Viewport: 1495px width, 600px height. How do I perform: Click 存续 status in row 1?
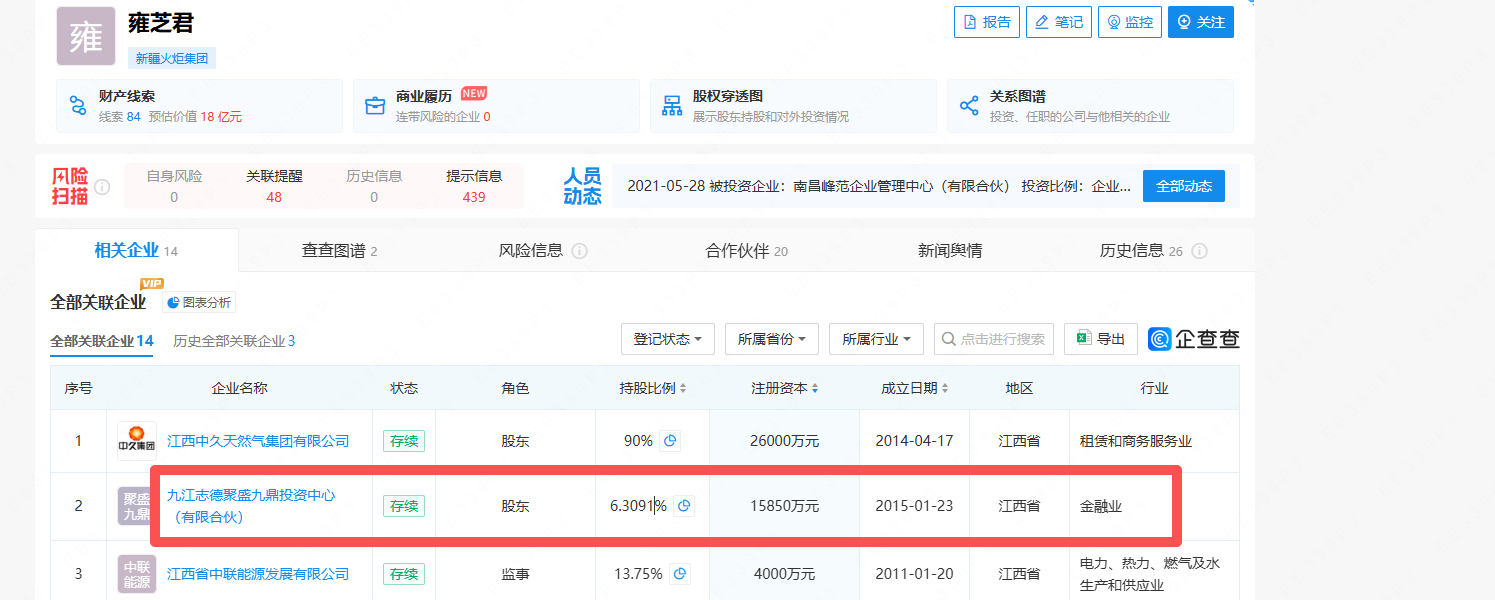pos(404,441)
